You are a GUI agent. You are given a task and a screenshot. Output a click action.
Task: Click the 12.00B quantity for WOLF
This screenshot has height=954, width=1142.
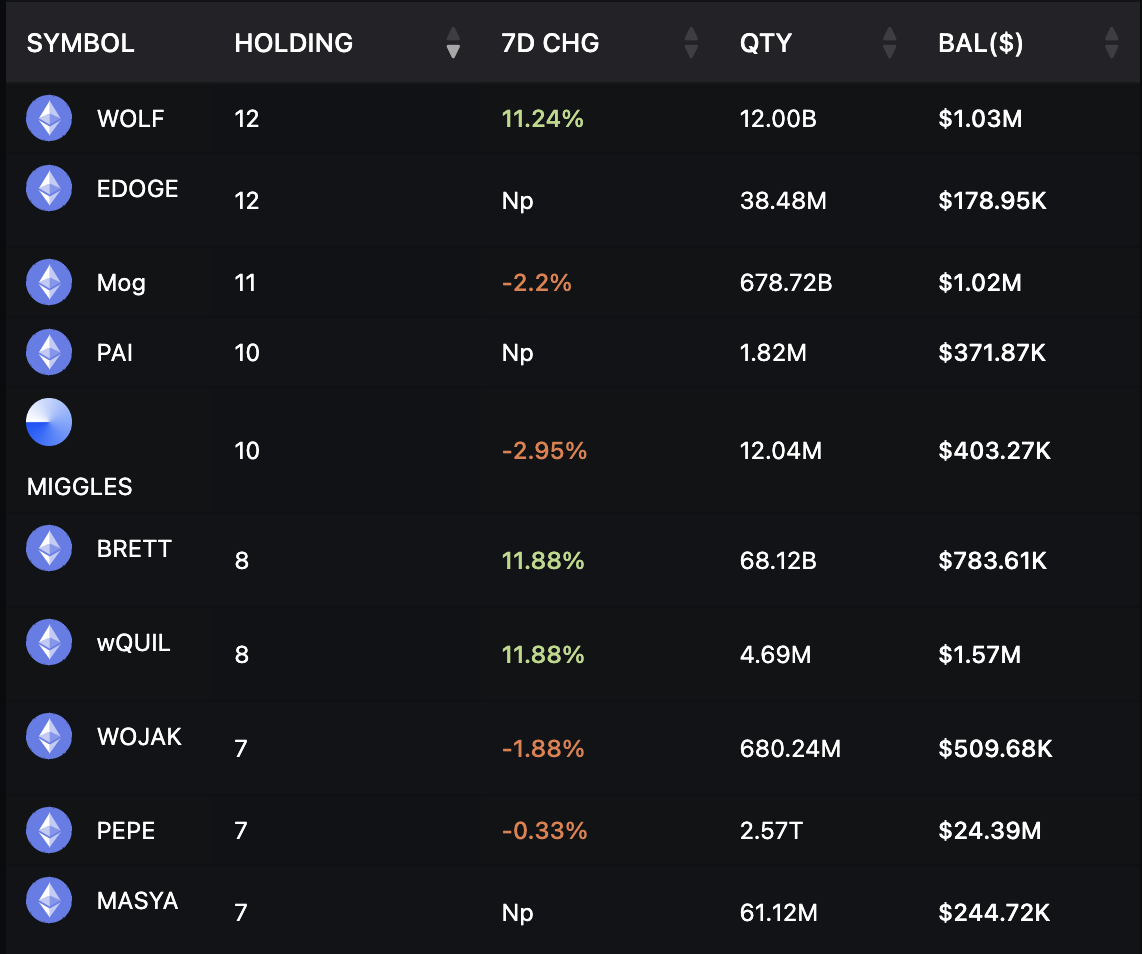[778, 118]
